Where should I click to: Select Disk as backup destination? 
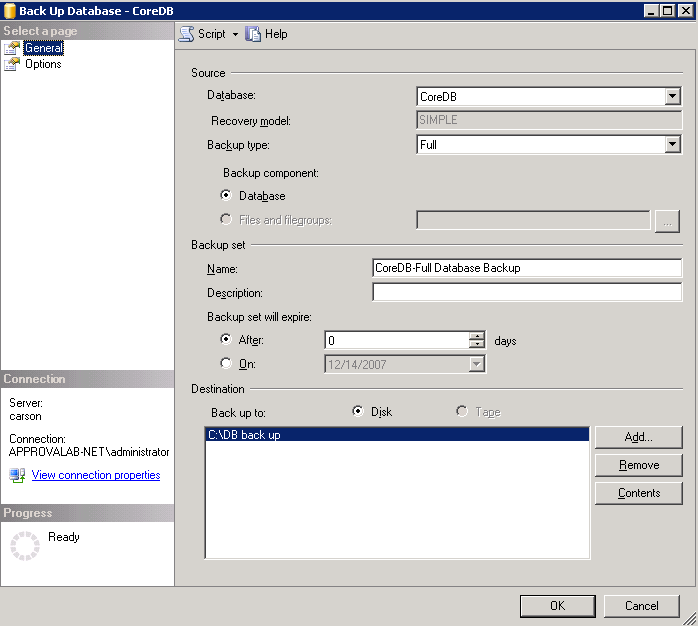point(358,412)
